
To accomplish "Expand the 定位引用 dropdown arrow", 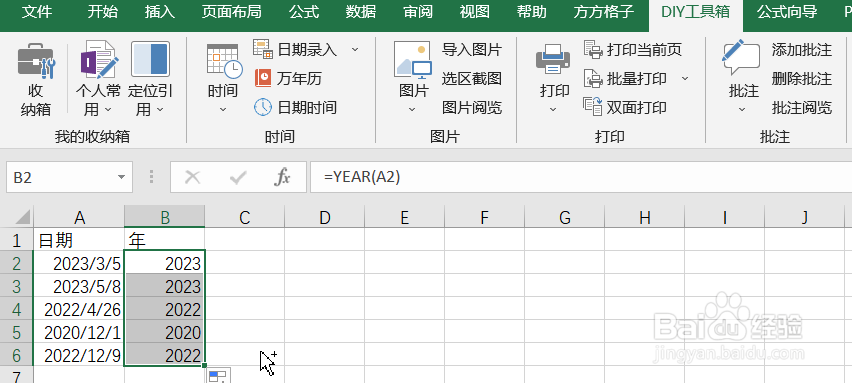I will (x=160, y=110).
